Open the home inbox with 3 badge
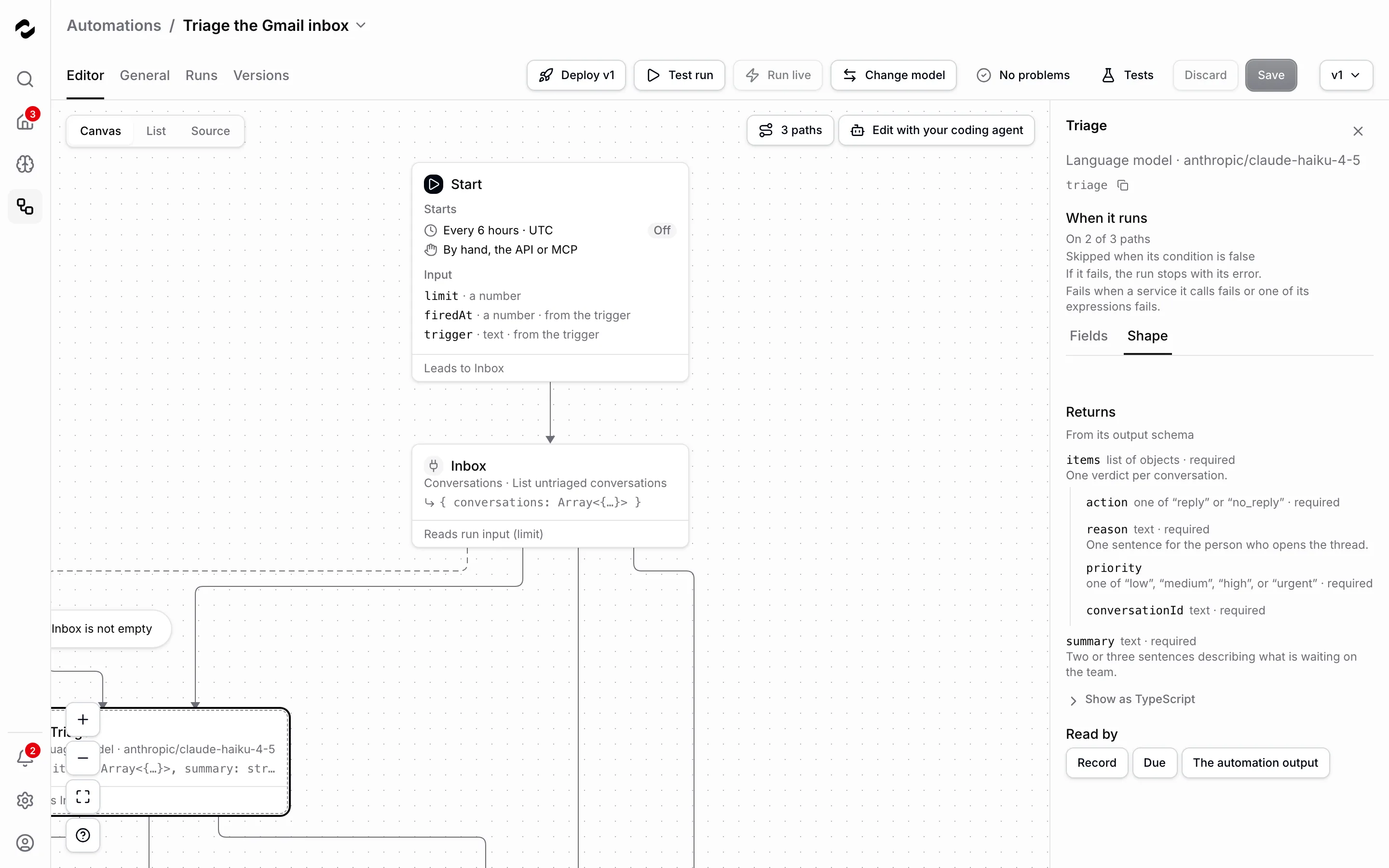The image size is (1389, 868). pos(25,121)
